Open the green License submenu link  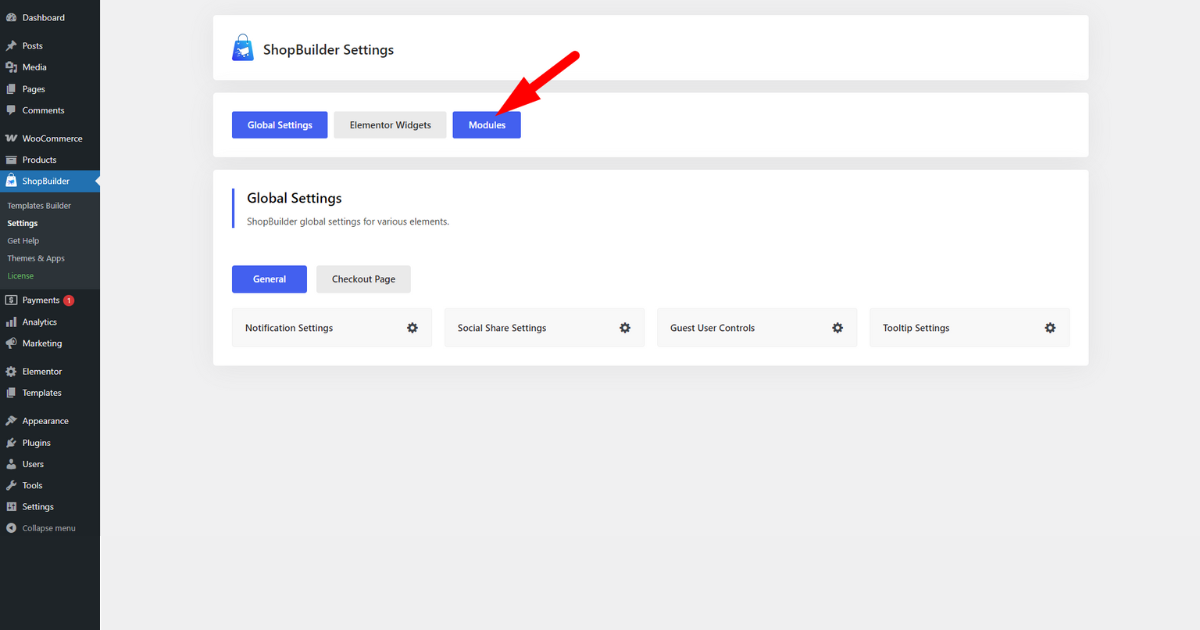[x=20, y=276]
